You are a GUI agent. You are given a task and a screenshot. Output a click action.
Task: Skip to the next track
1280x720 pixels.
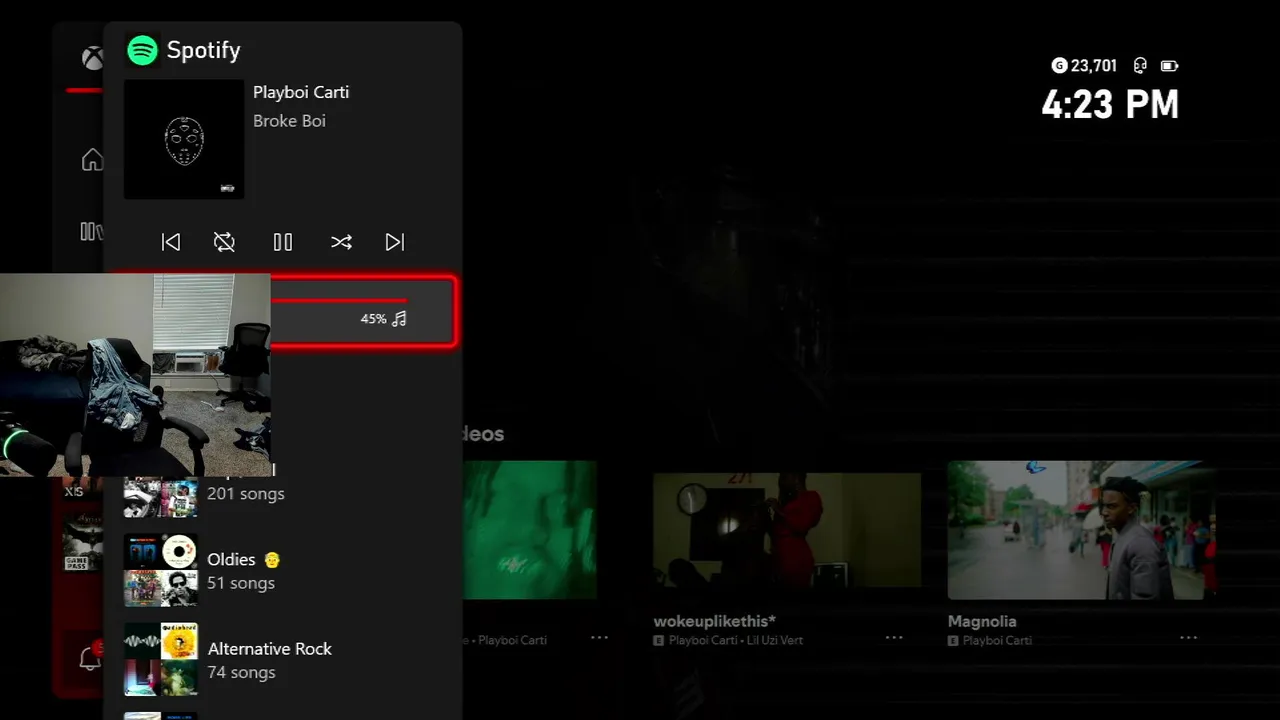pos(395,242)
